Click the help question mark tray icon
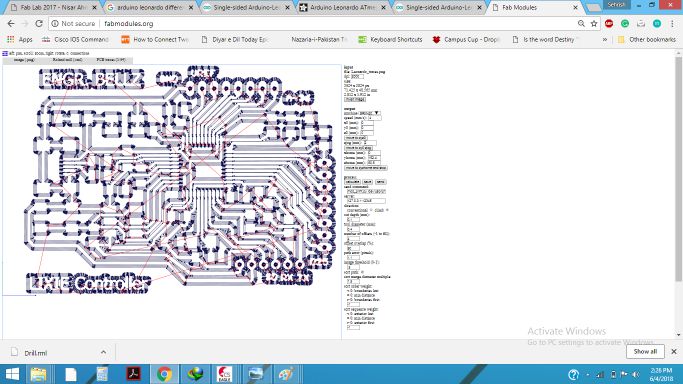Viewport: 683px width, 384px height. 574,374
